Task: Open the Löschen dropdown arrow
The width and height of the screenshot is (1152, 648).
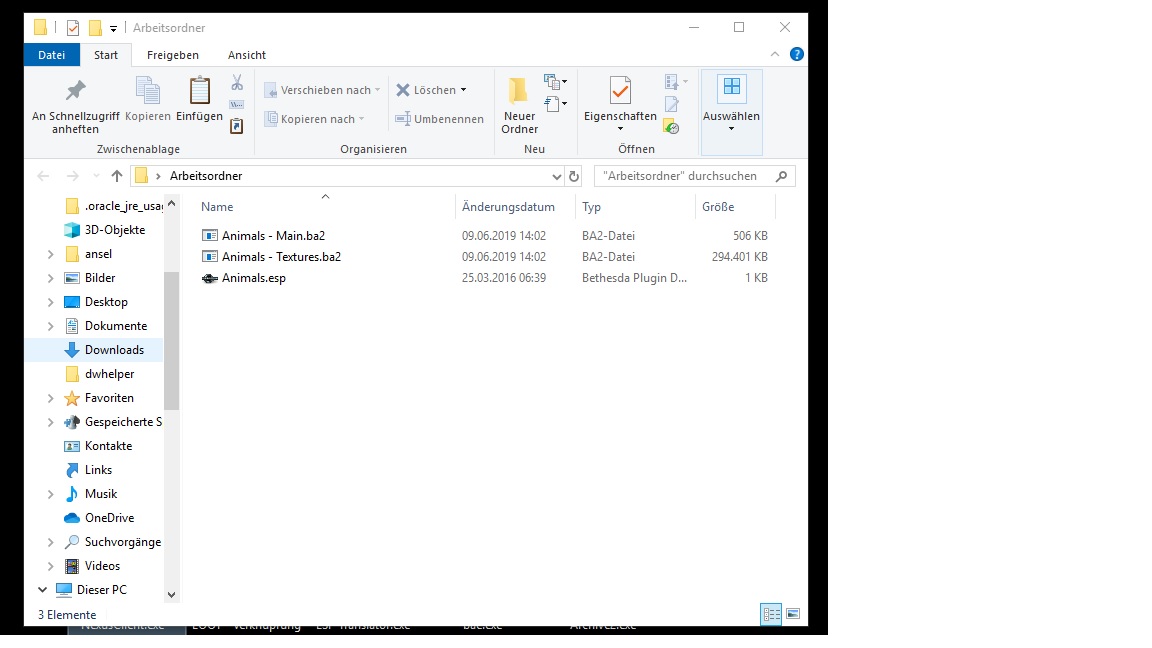Action: (x=464, y=90)
